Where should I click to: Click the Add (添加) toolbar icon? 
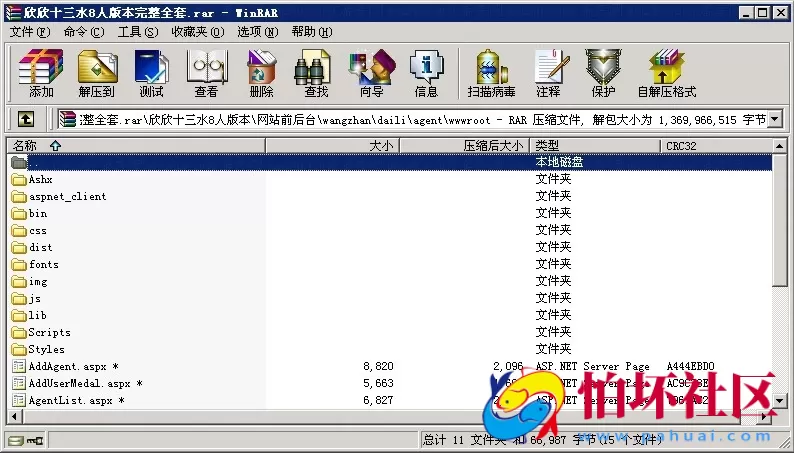coord(41,73)
